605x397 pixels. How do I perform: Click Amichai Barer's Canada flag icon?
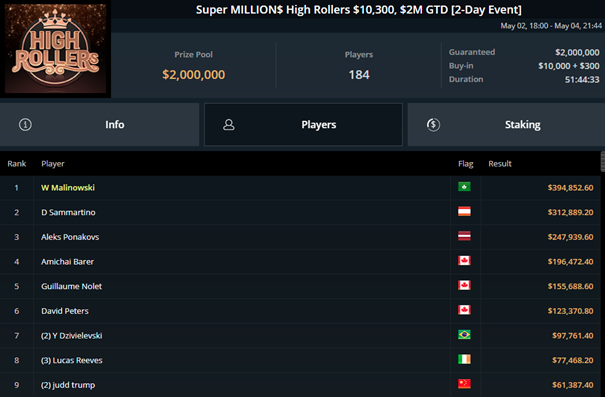pyautogui.click(x=464, y=261)
